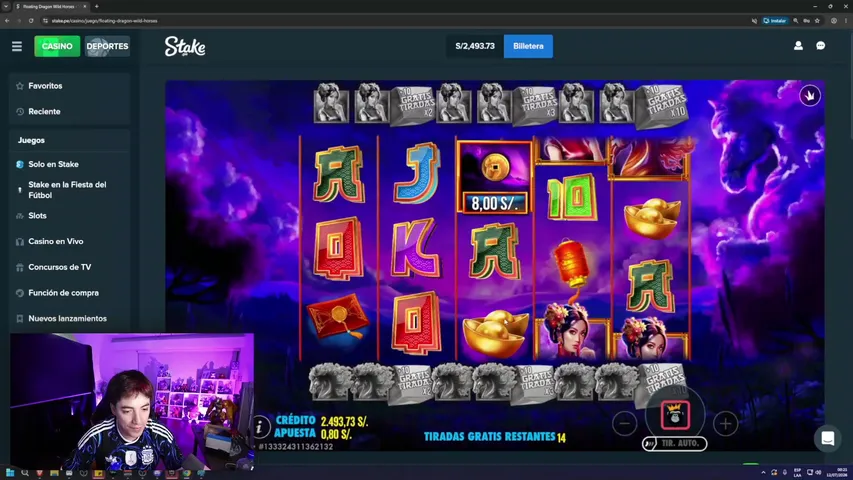Open the browser zoom magnifier icon
This screenshot has width=853, height=480.
796,21
